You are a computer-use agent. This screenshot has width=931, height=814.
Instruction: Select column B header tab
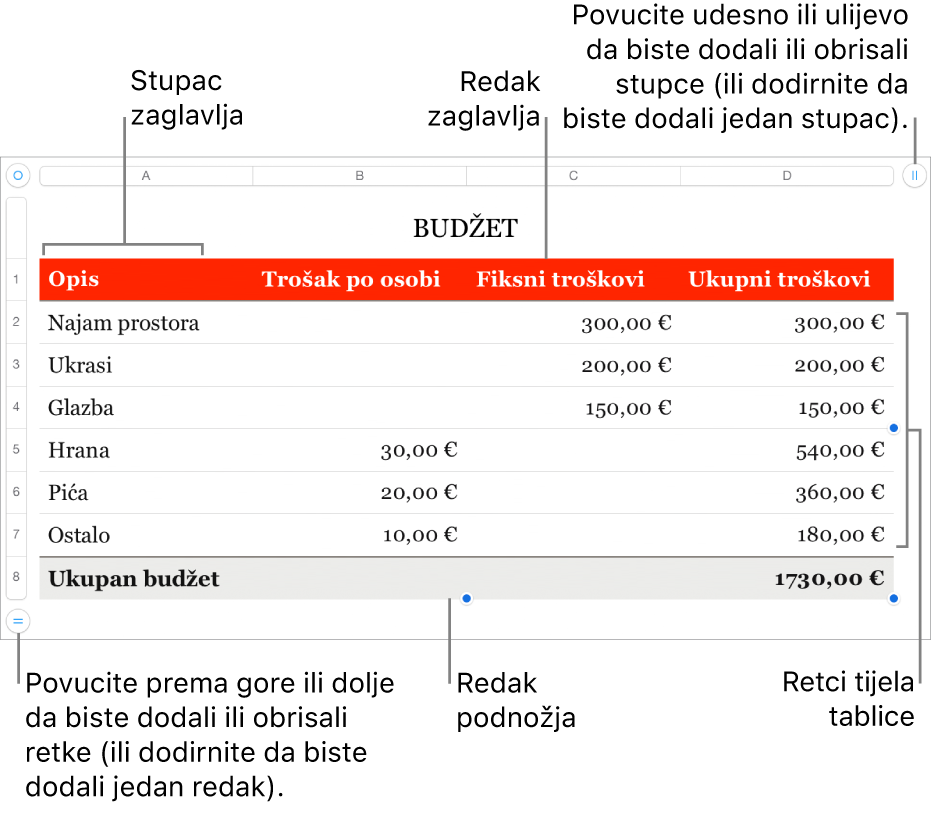point(360,176)
